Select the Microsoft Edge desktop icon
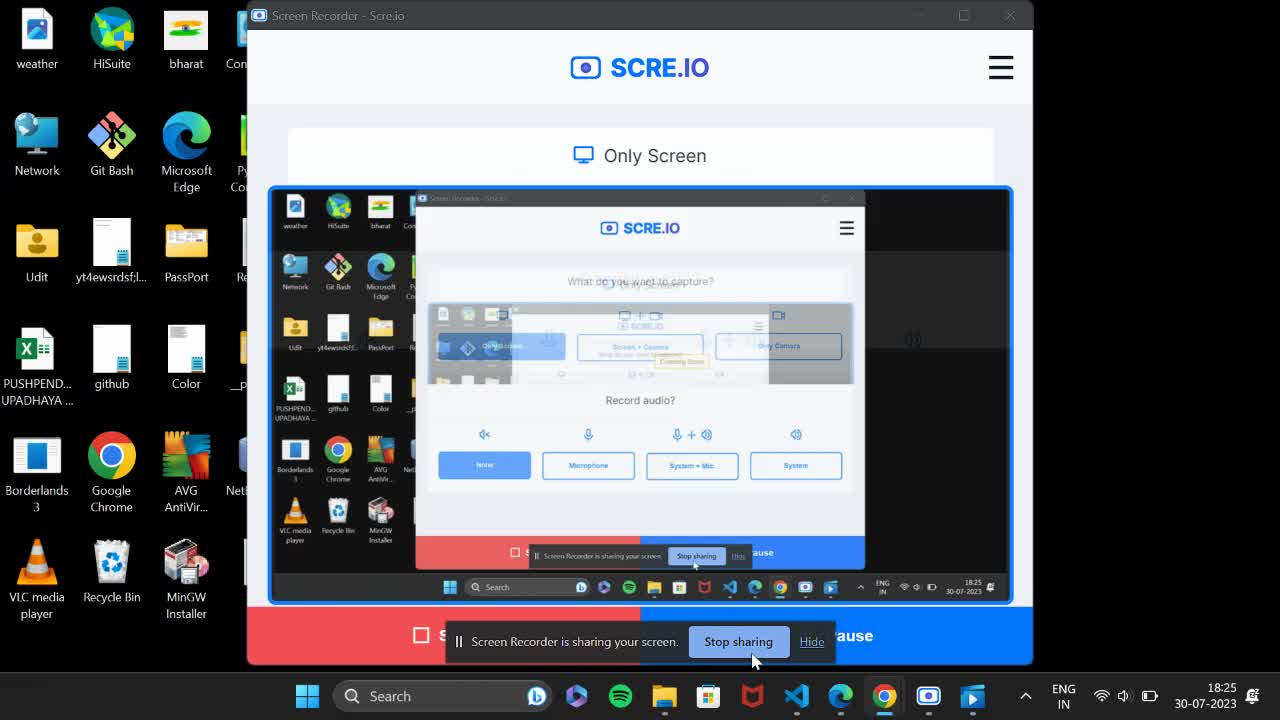 click(x=186, y=153)
